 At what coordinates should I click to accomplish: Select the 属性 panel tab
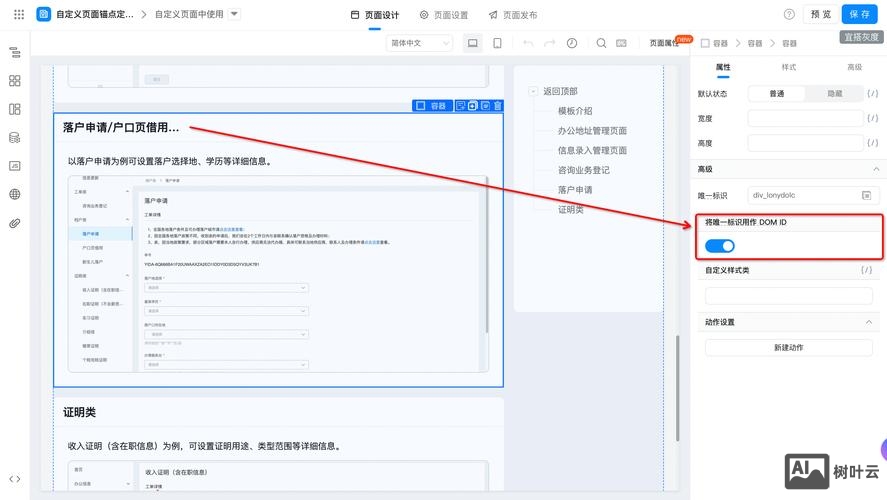pos(723,67)
